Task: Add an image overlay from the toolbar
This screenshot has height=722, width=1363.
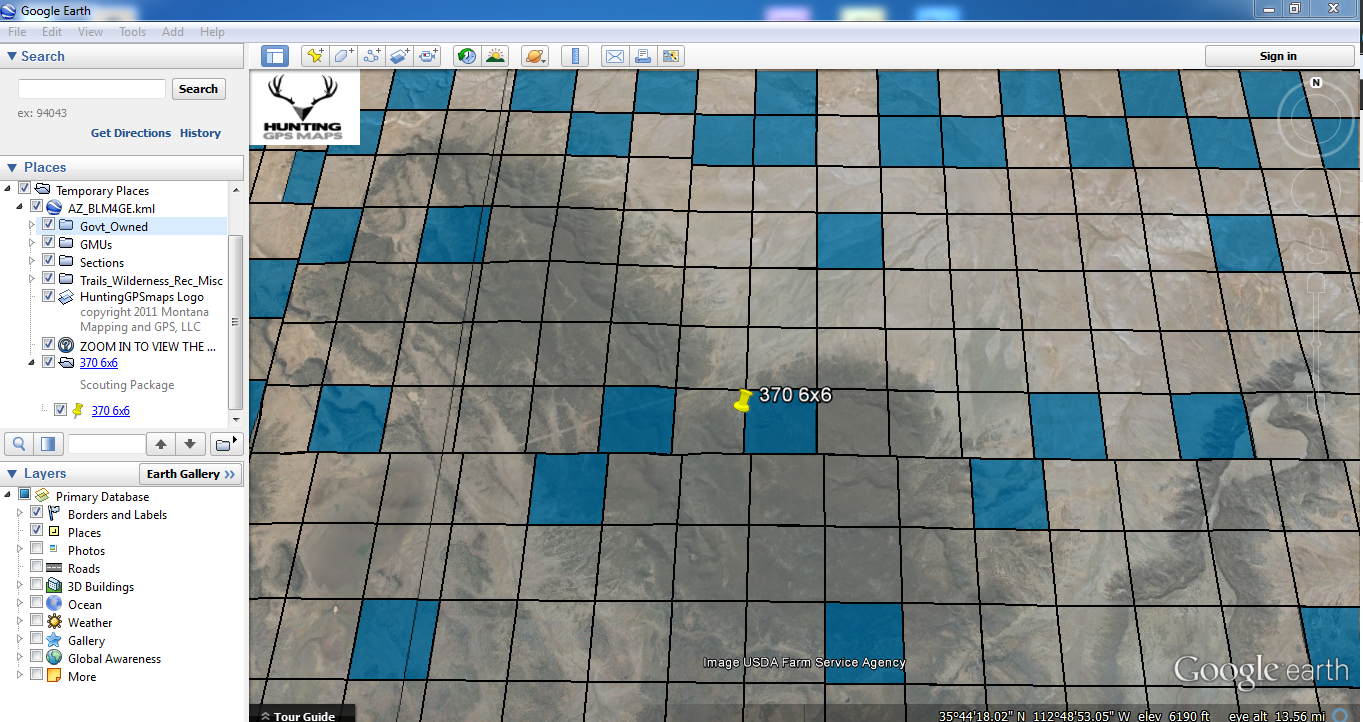Action: click(400, 56)
